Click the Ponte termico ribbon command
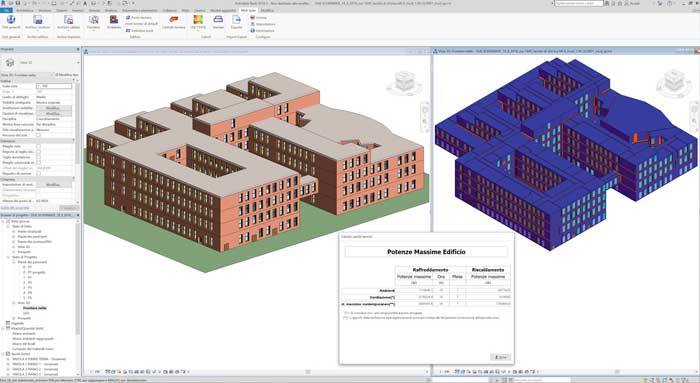The width and height of the screenshot is (700, 383). pos(139,17)
